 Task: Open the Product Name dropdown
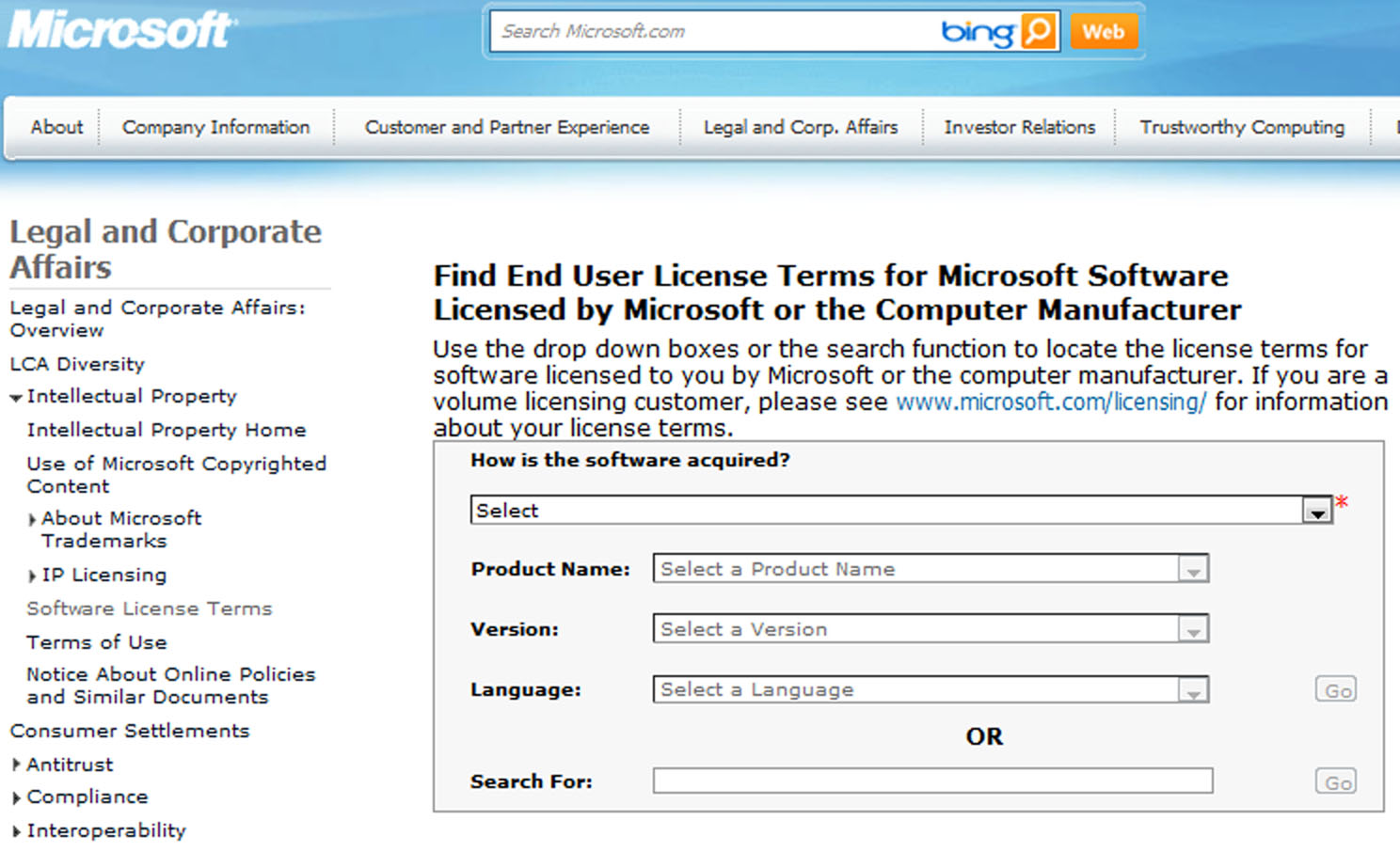click(x=1193, y=568)
